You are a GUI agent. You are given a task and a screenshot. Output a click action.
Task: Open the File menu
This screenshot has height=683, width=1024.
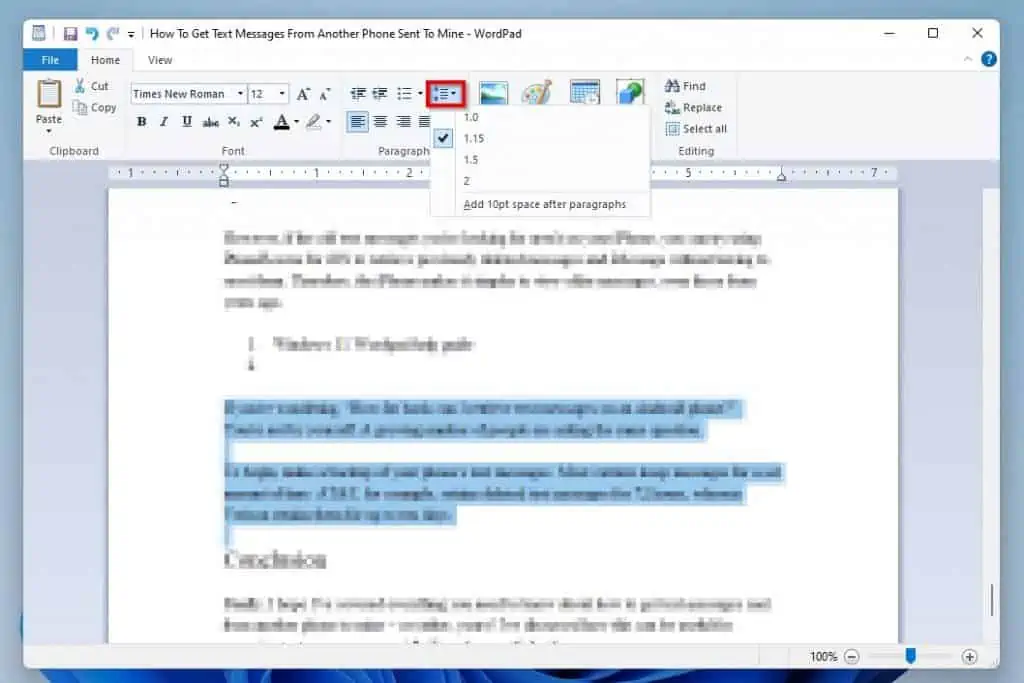(x=49, y=59)
